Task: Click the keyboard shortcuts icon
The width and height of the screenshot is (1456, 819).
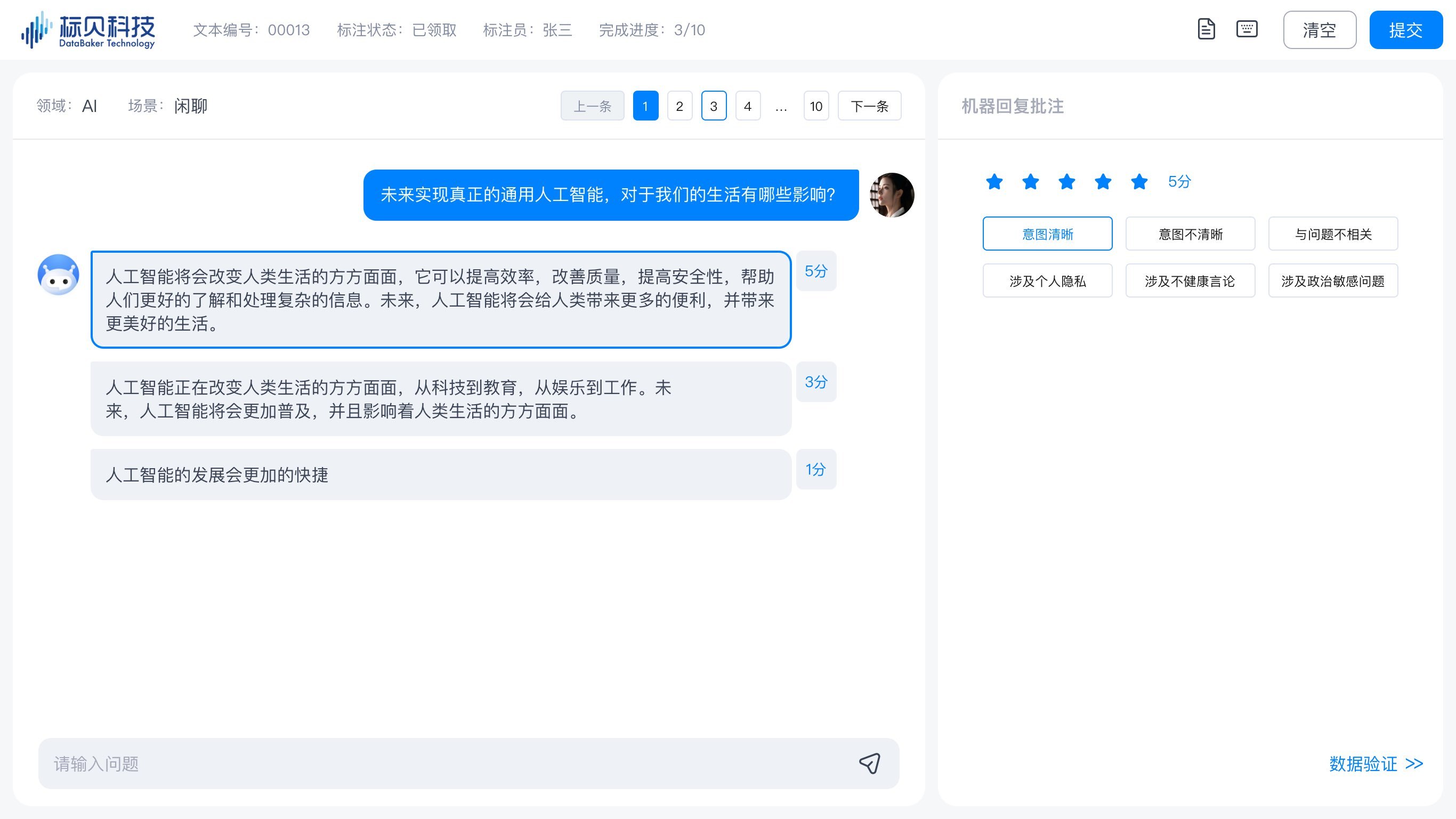Action: coord(1247,29)
